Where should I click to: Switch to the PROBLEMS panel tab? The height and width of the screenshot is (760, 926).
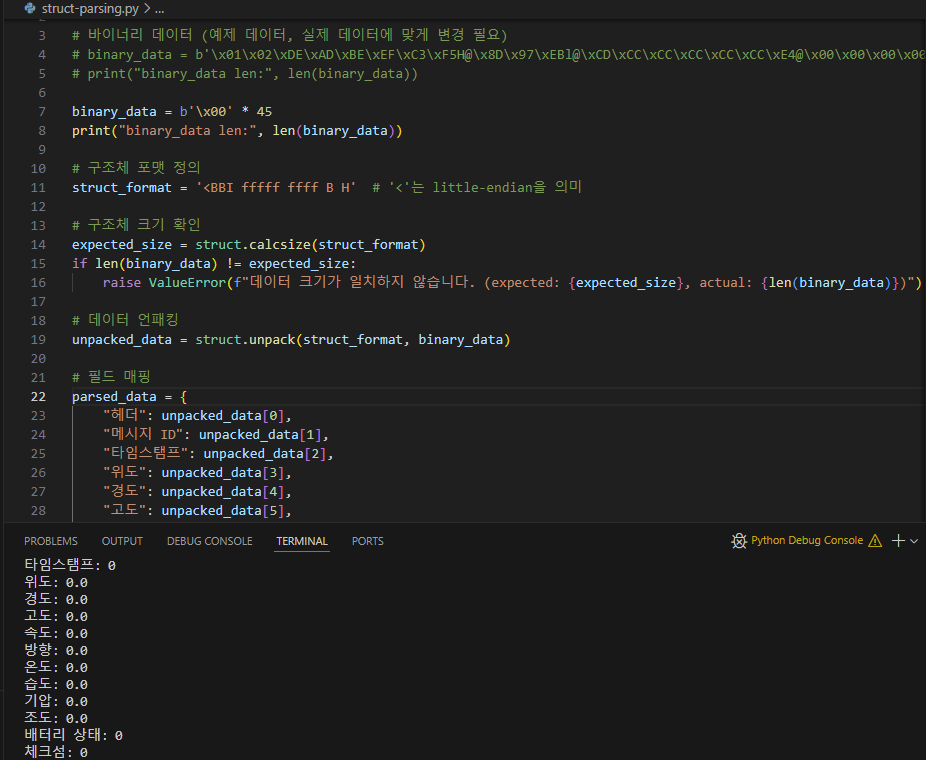51,541
